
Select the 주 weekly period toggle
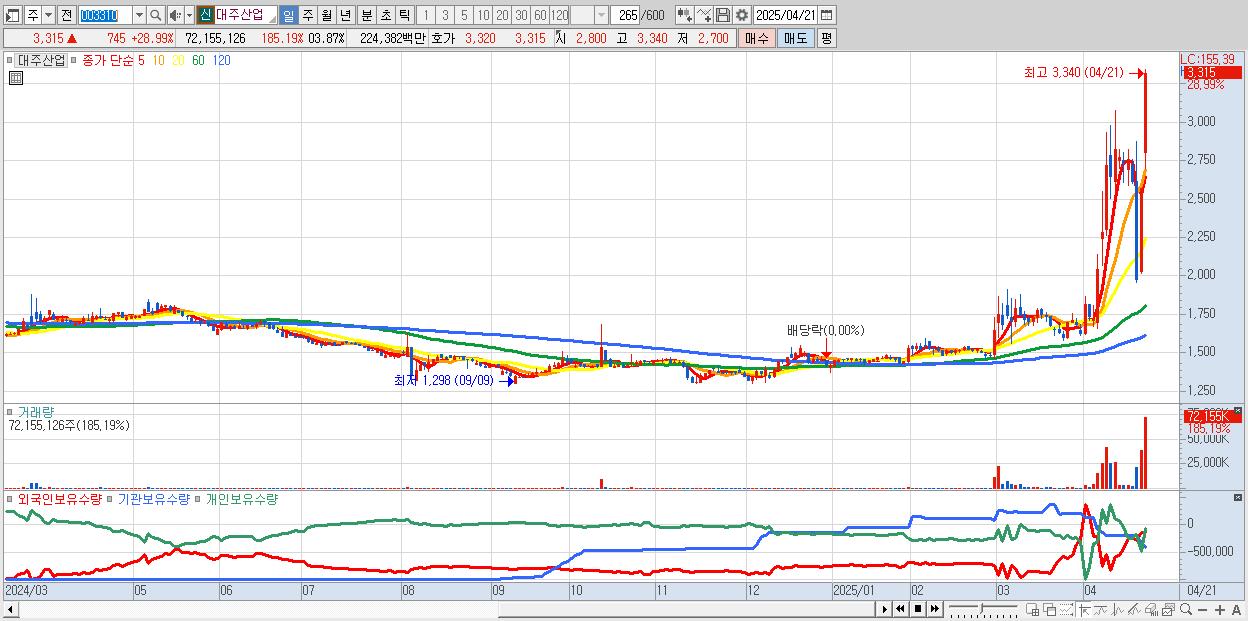pos(307,15)
